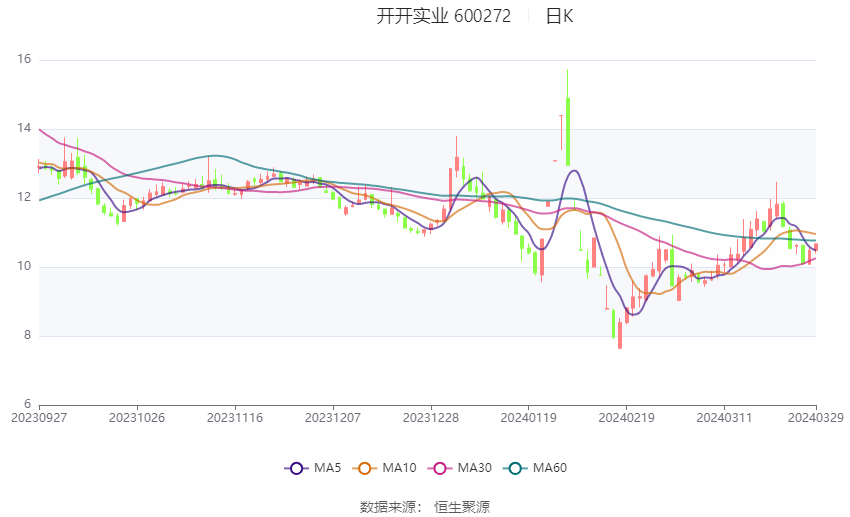The width and height of the screenshot is (850, 517).
Task: Toggle the MA60 legend series
Action: pyautogui.click(x=535, y=468)
